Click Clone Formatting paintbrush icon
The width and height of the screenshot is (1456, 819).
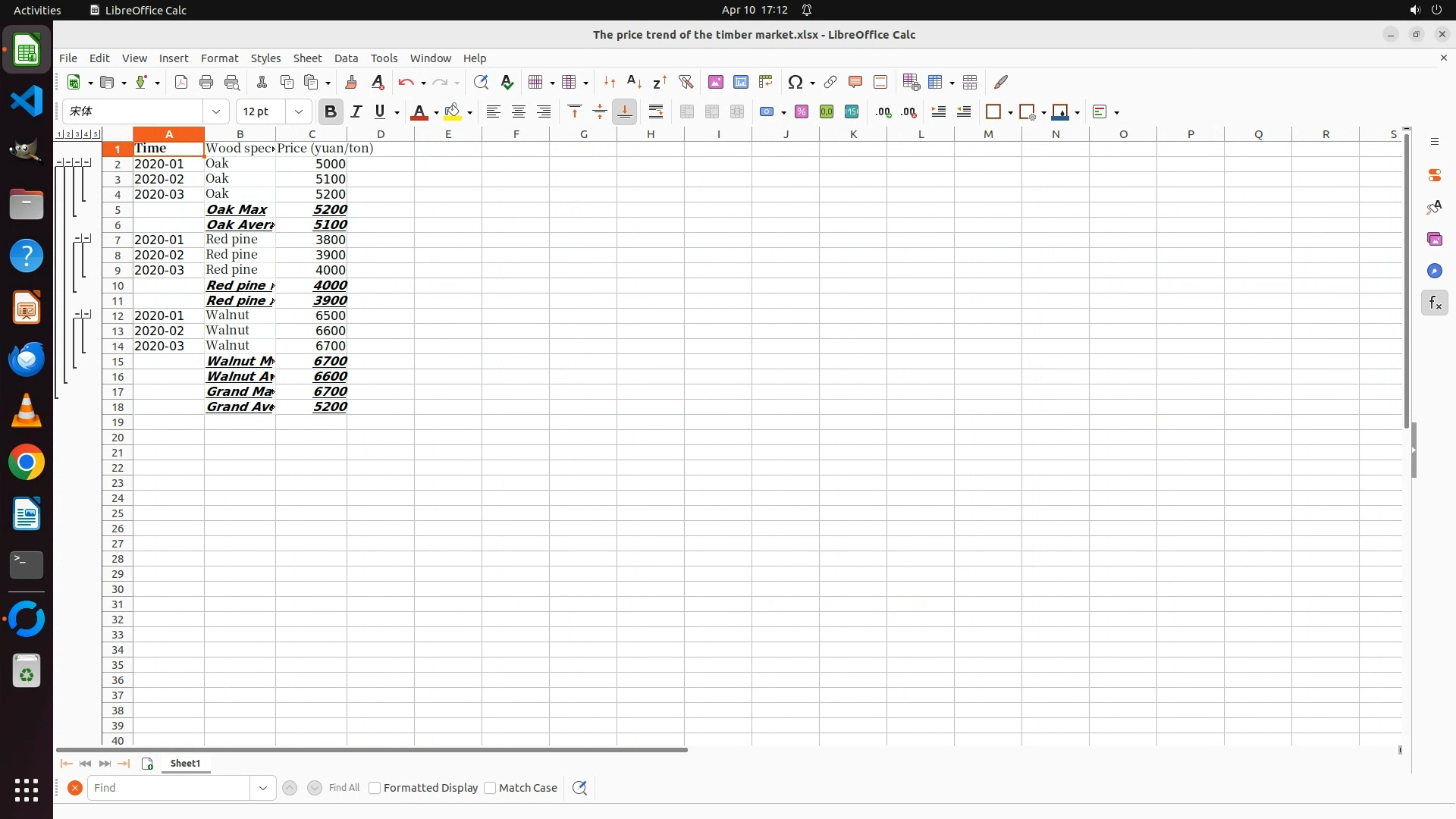[350, 82]
